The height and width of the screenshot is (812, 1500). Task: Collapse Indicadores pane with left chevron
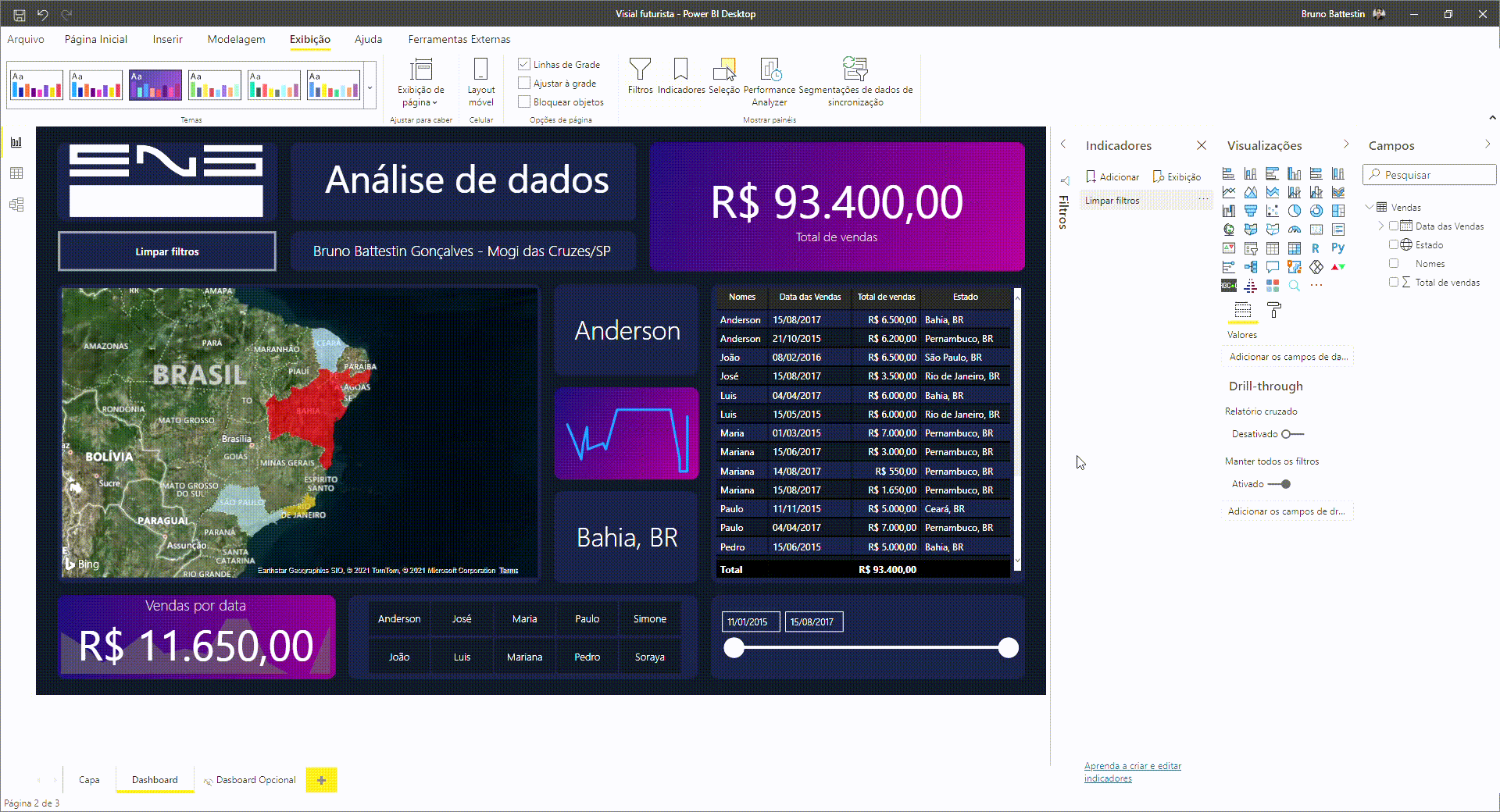[x=1063, y=144]
